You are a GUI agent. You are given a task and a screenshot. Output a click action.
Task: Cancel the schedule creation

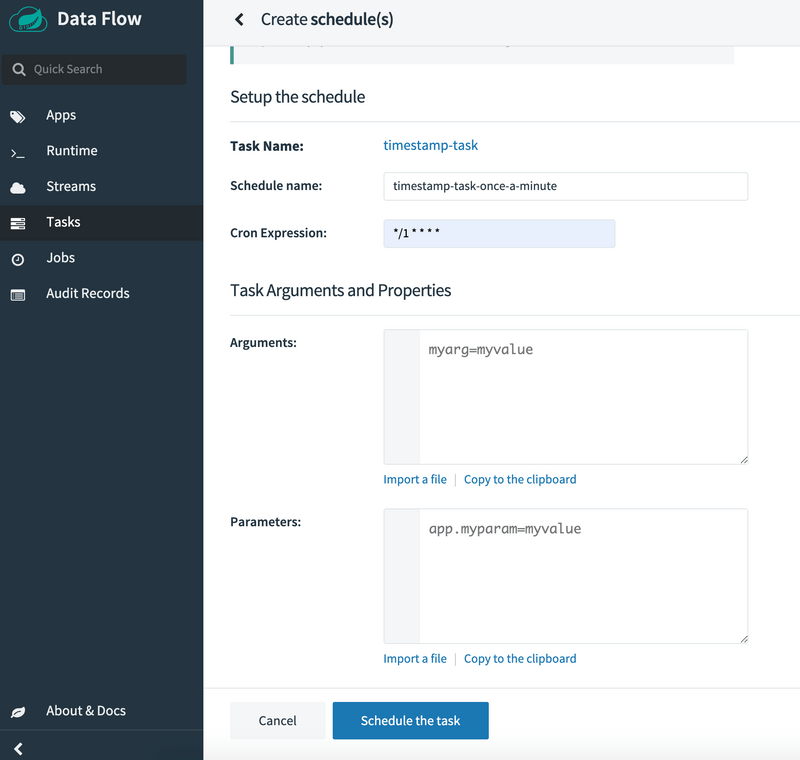pos(278,720)
